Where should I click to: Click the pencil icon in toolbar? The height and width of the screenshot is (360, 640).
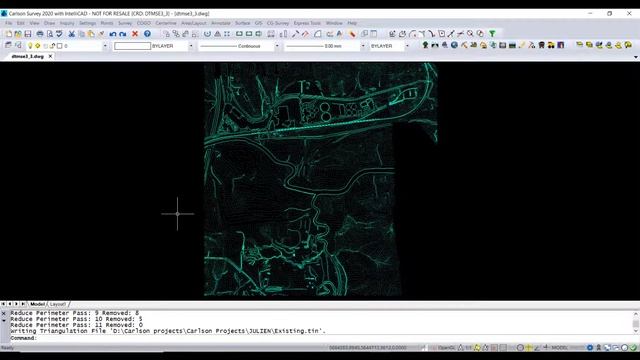click(x=522, y=45)
